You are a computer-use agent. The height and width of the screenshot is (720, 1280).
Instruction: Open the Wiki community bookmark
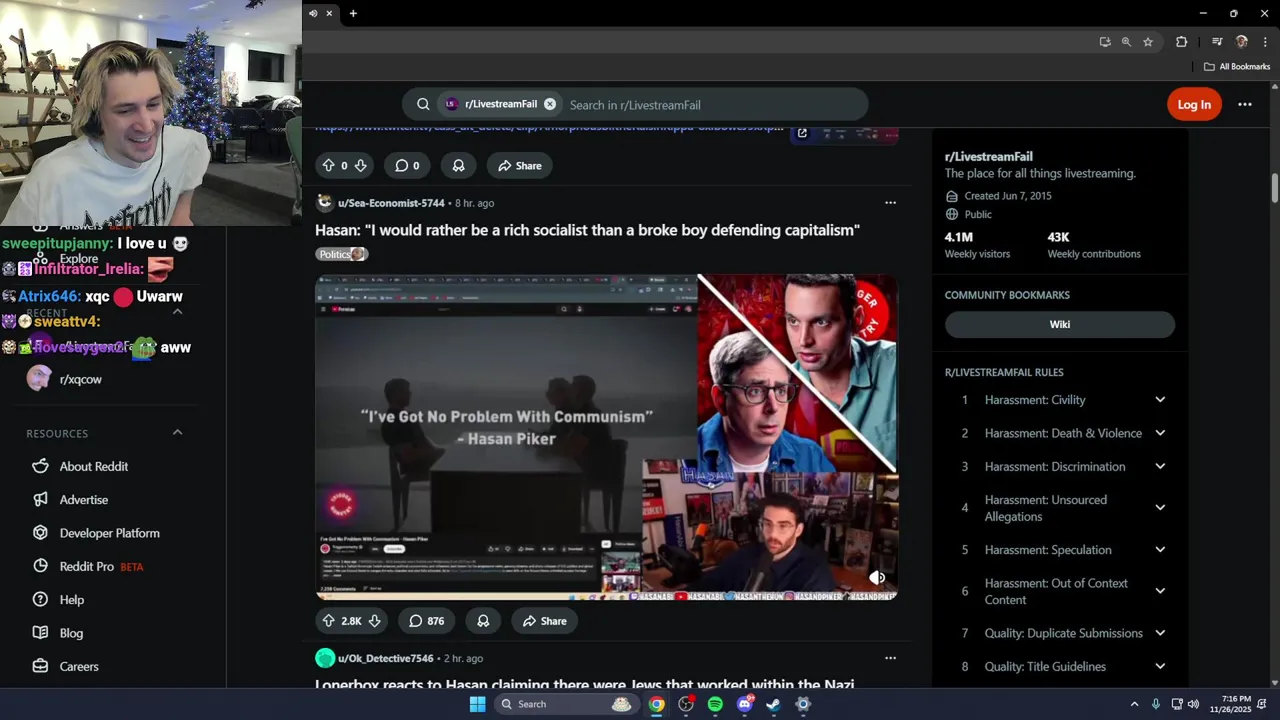[1060, 324]
